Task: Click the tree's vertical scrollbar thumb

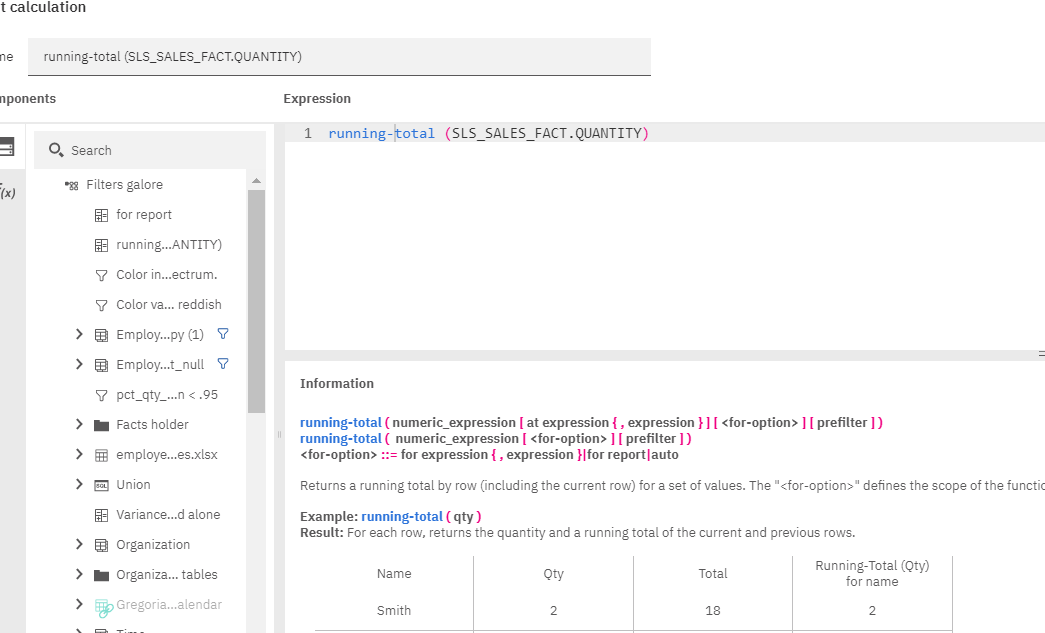Action: tap(257, 301)
